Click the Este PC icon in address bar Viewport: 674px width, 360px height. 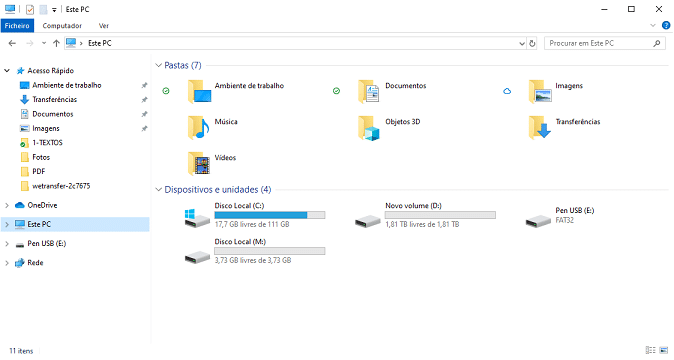[71, 43]
